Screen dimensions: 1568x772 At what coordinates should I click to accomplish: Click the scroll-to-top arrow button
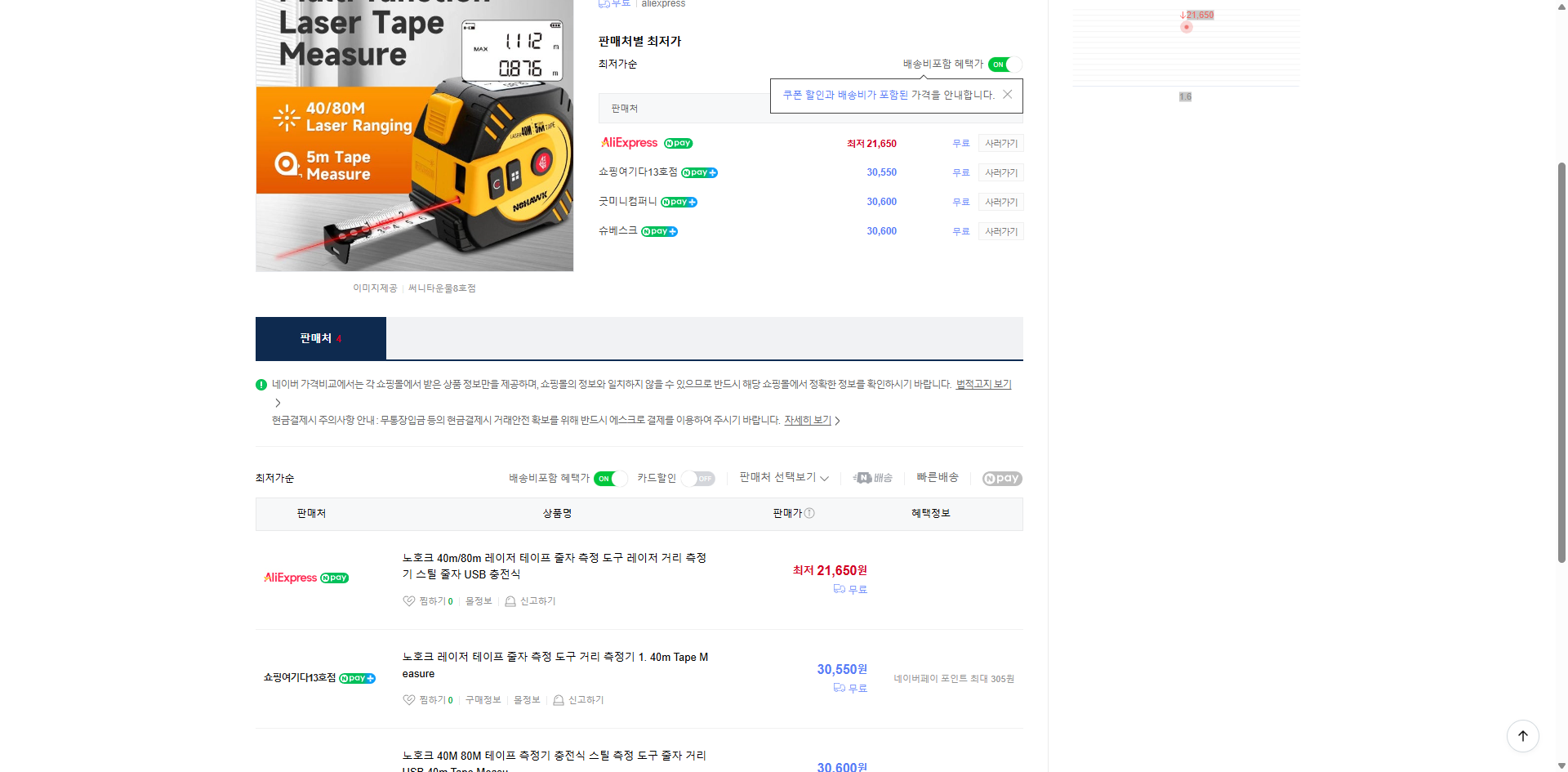coord(1522,735)
